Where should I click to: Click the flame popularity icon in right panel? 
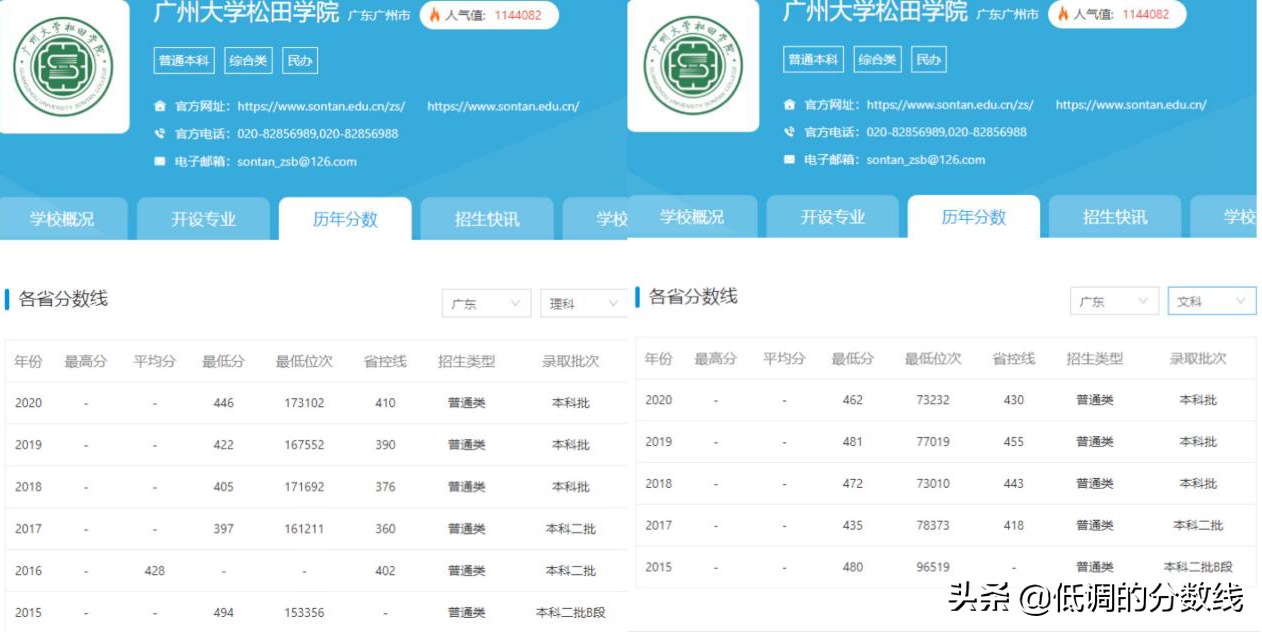(x=1064, y=15)
